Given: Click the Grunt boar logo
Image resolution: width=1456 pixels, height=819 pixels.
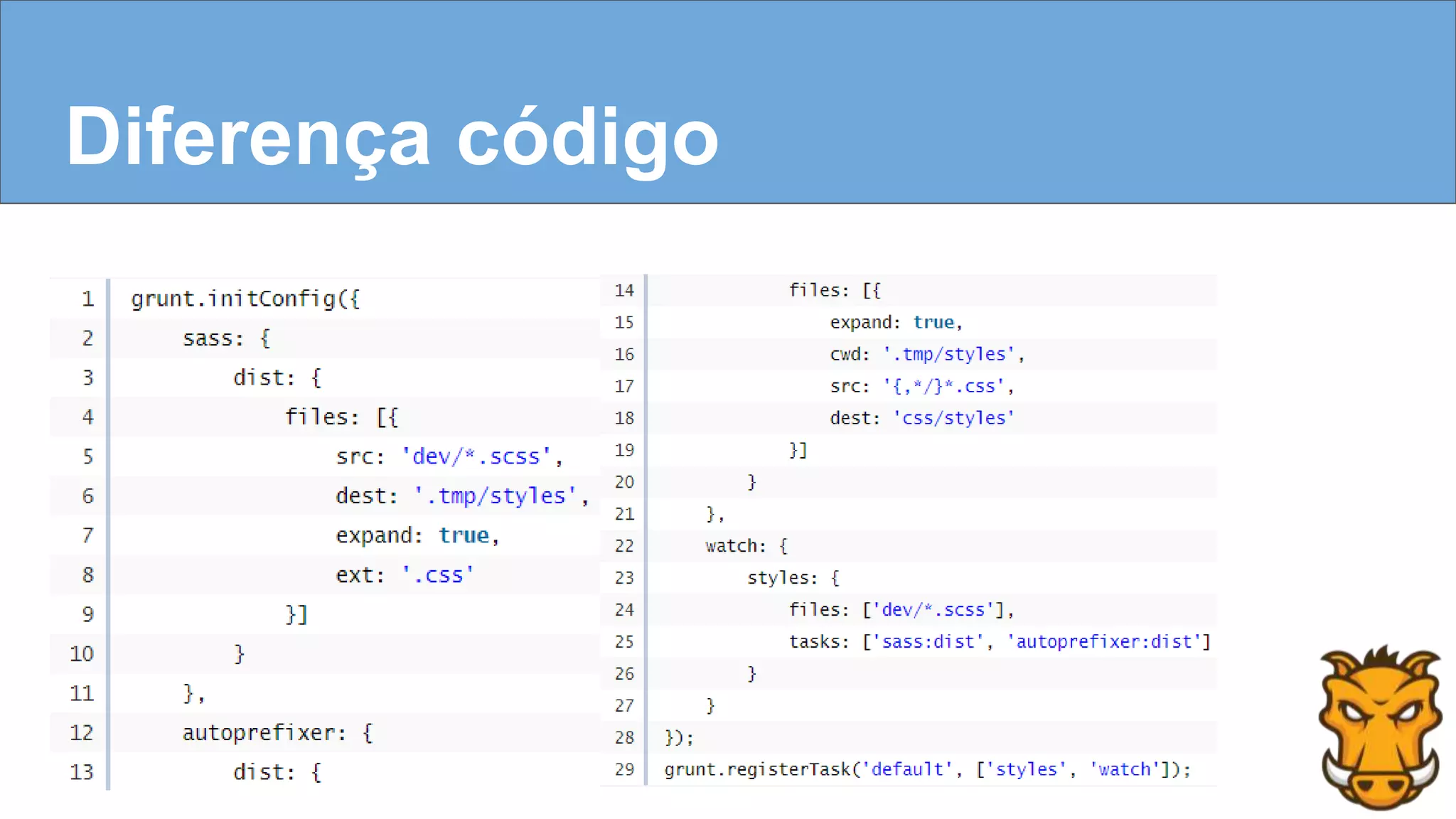Looking at the screenshot, I should (1380, 727).
